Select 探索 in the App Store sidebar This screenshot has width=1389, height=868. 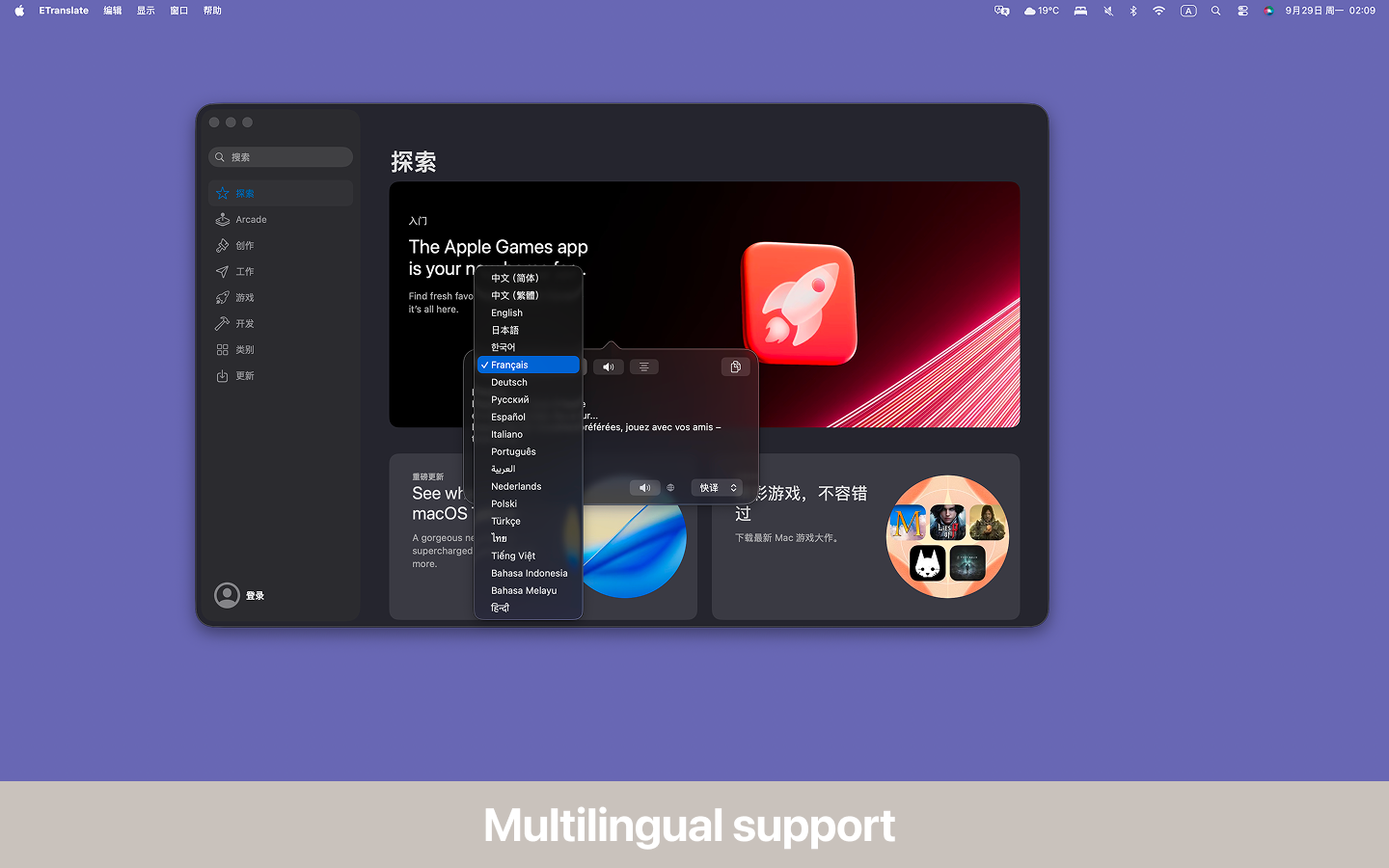(281, 193)
